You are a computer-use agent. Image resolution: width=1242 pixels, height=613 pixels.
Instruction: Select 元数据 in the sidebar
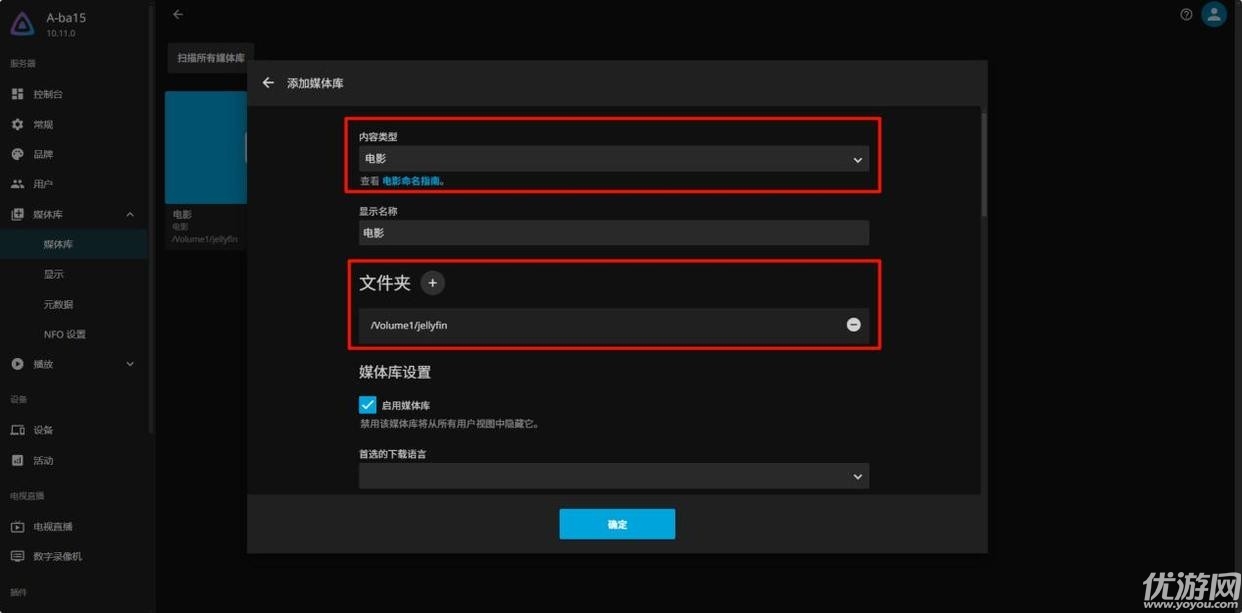[58, 304]
